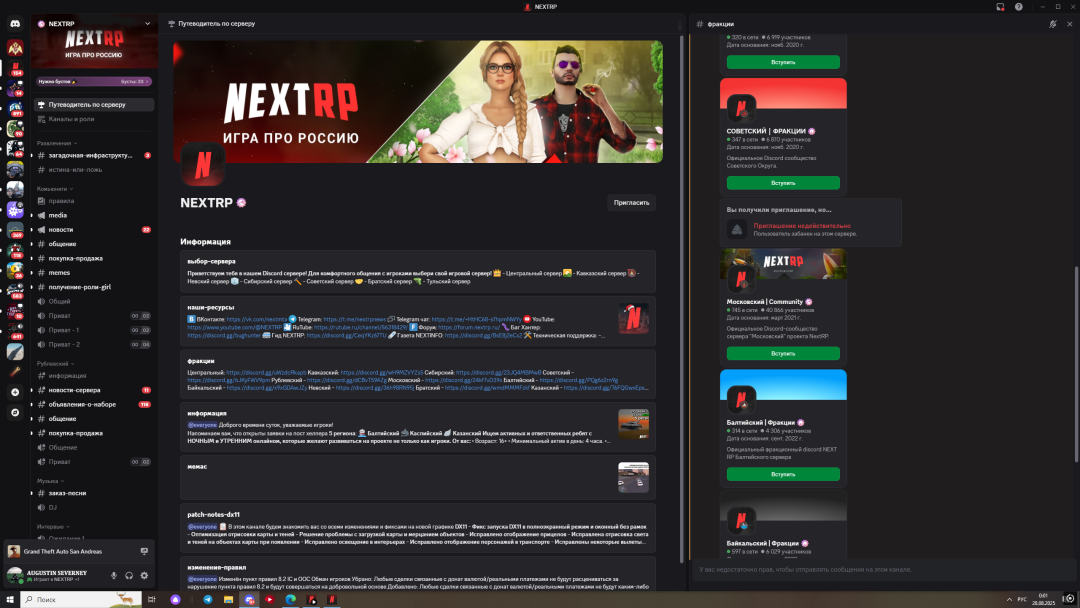
Task: Open Discord direct messages home icon
Action: tap(15, 23)
